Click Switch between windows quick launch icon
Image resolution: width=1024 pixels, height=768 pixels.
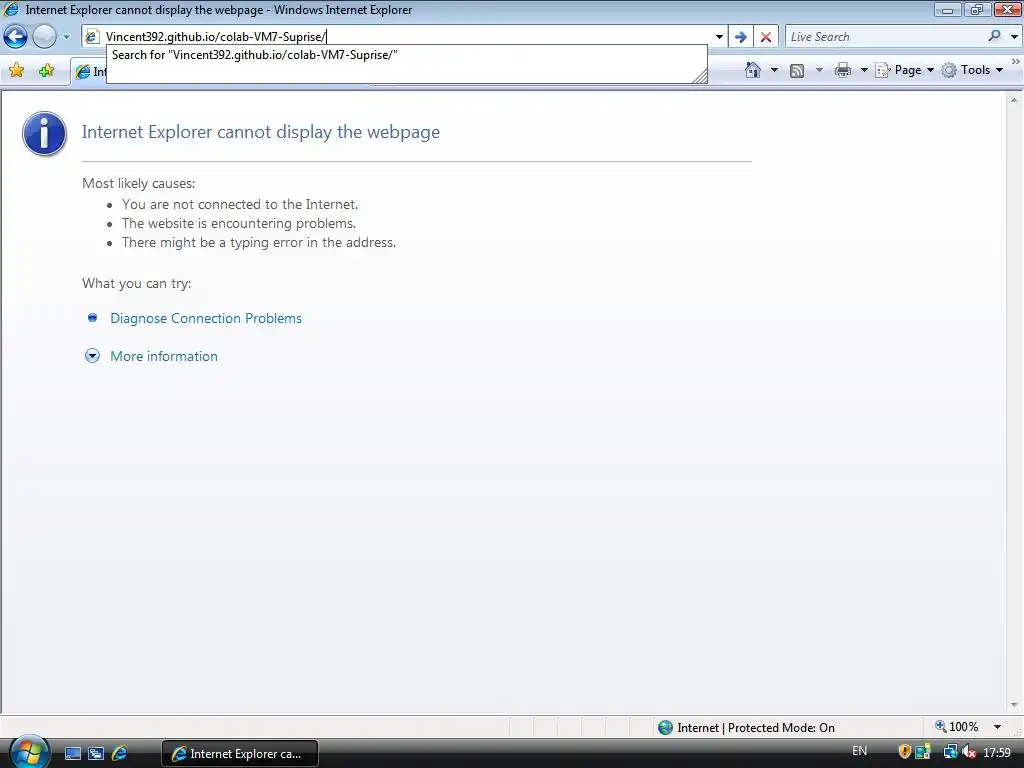[x=96, y=754]
